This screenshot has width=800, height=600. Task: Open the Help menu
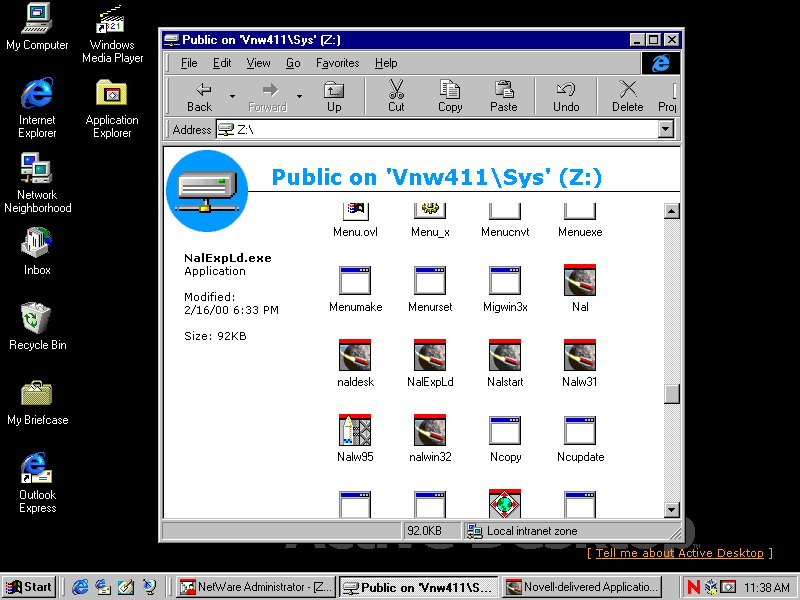(386, 63)
